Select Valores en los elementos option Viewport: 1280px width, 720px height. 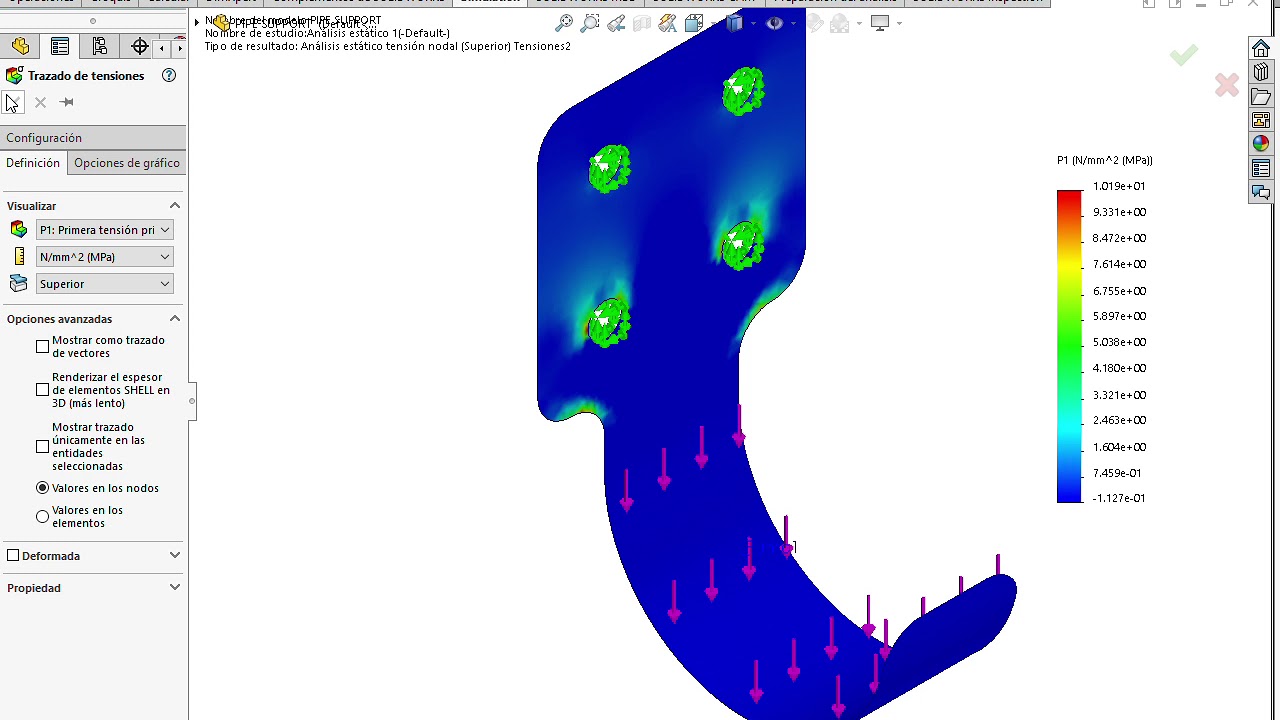(42, 517)
